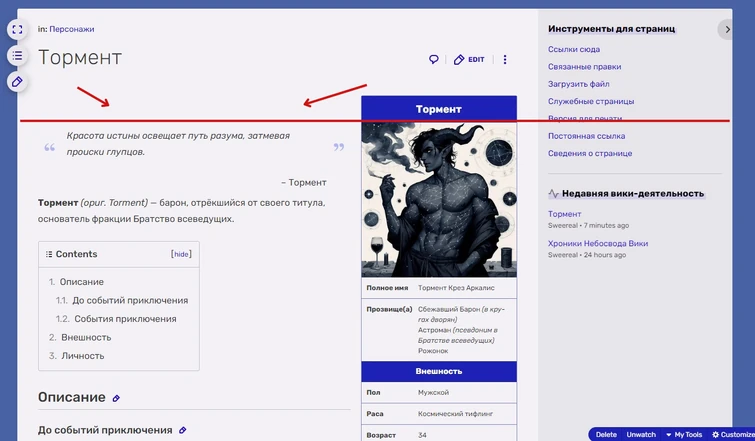The image size is (755, 441).
Task: Open Загрузить файл link
Action: (578, 84)
